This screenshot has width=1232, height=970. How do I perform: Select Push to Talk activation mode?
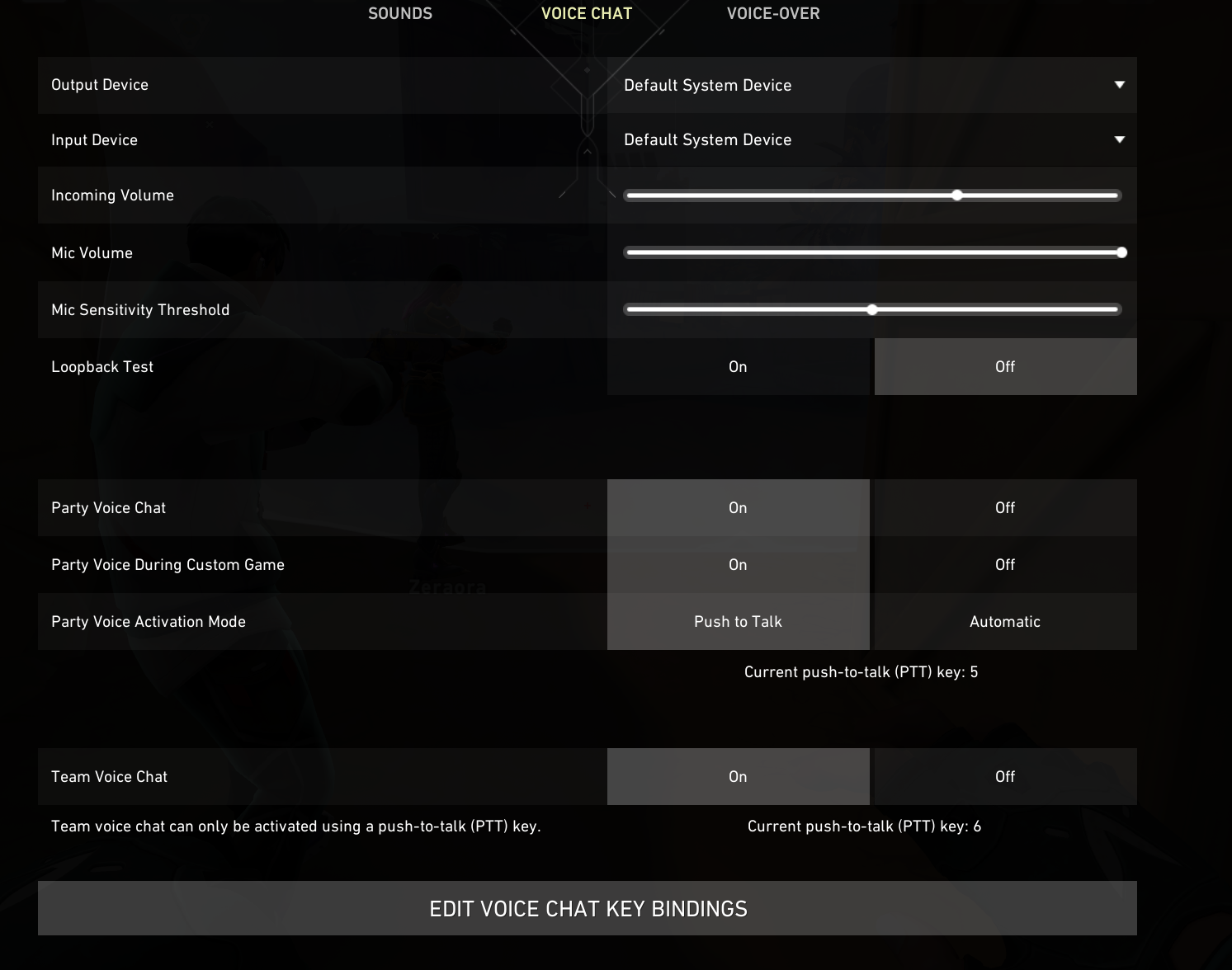738,622
